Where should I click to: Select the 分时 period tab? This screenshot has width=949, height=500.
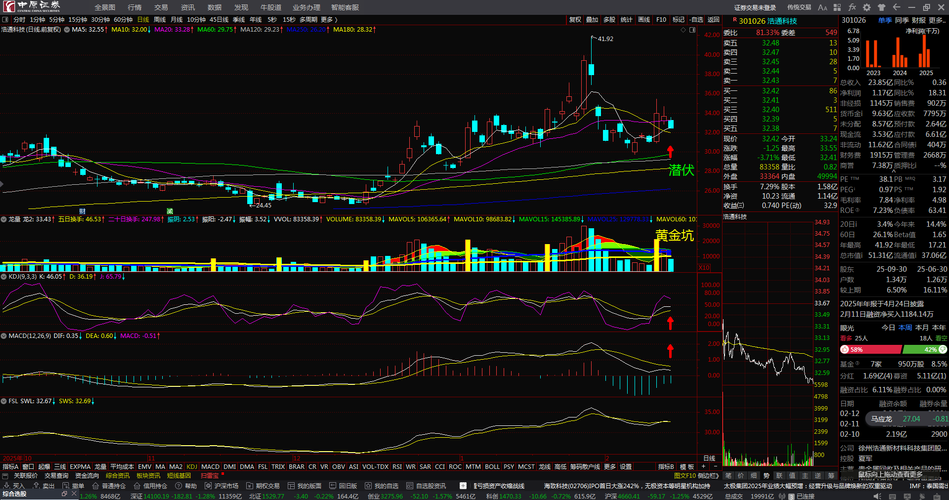pyautogui.click(x=19, y=20)
